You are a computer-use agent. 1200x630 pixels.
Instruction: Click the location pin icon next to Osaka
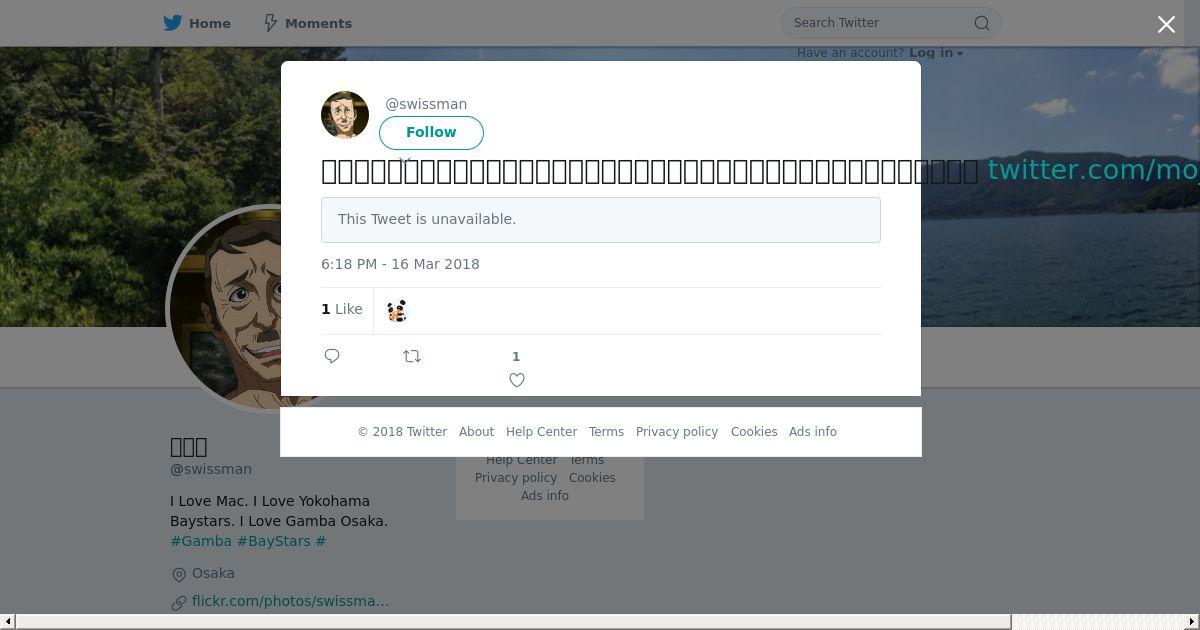179,574
